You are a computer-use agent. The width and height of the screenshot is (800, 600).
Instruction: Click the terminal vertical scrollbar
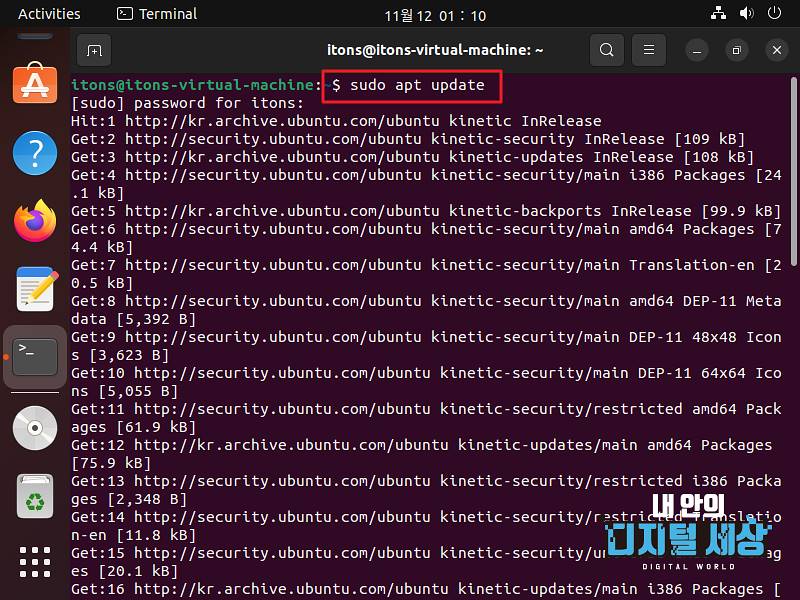point(793,171)
